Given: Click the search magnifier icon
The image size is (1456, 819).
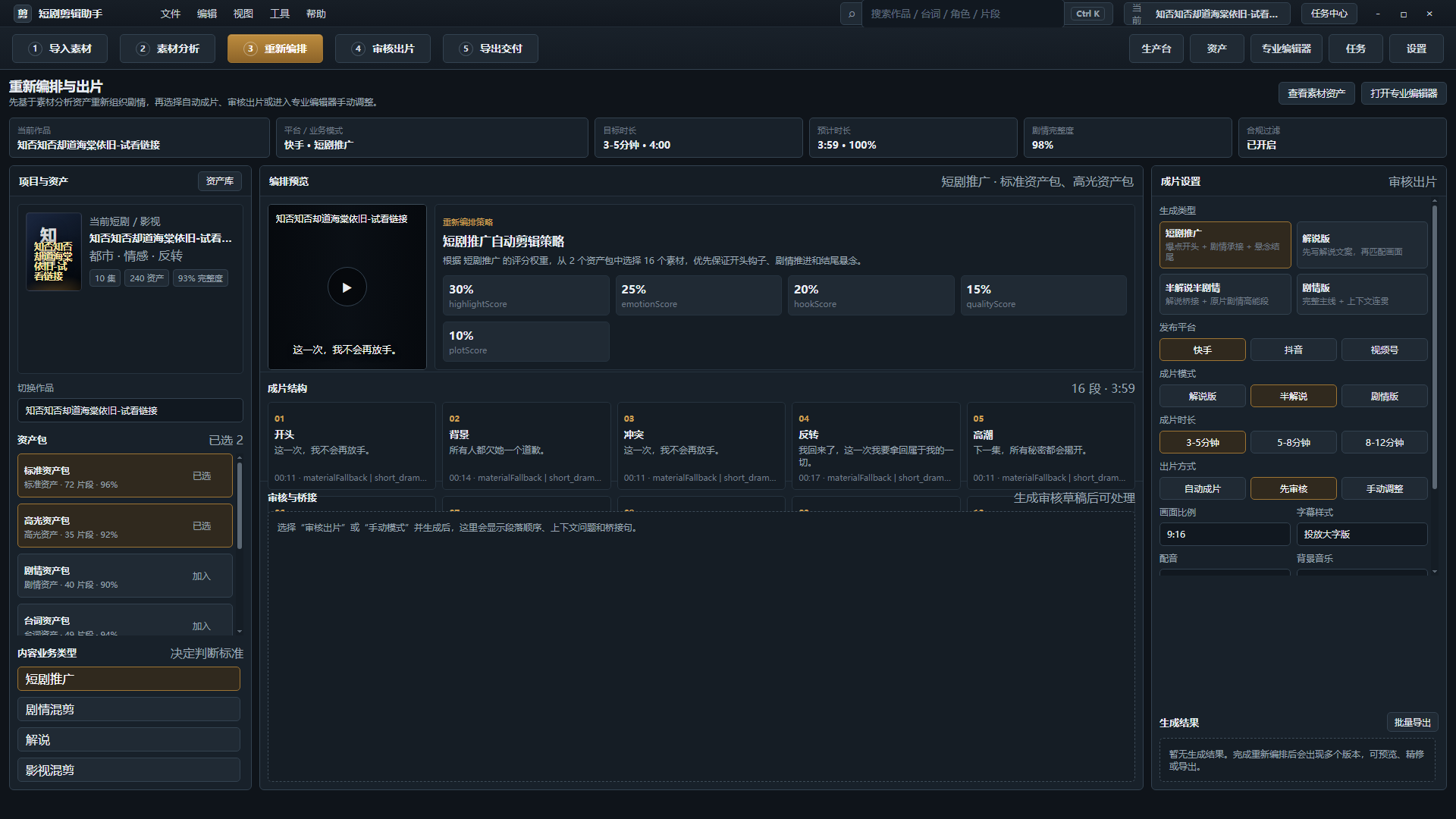Looking at the screenshot, I should point(852,14).
